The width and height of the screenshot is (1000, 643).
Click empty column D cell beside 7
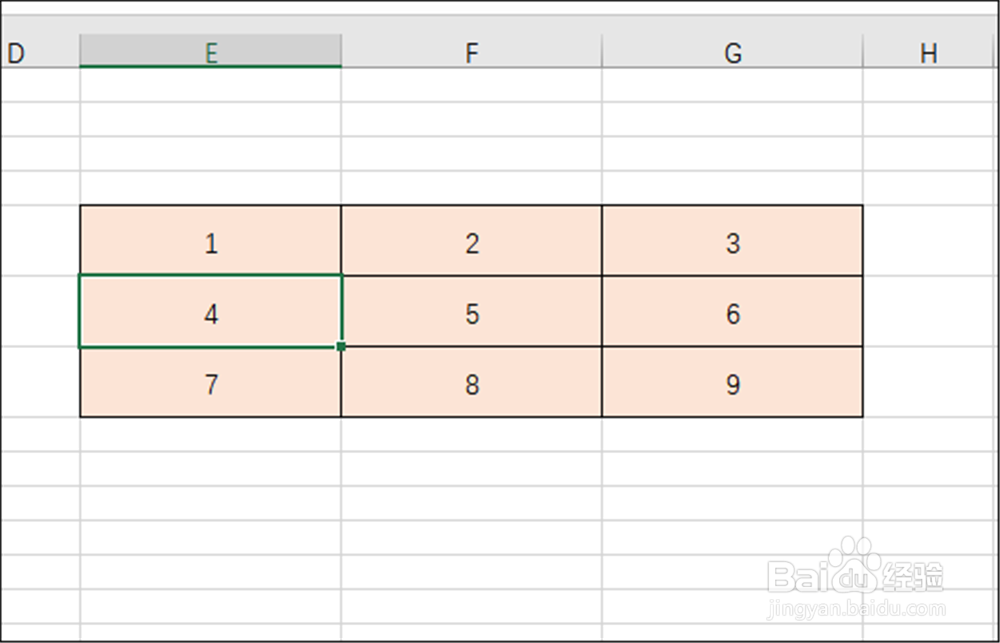tap(40, 383)
